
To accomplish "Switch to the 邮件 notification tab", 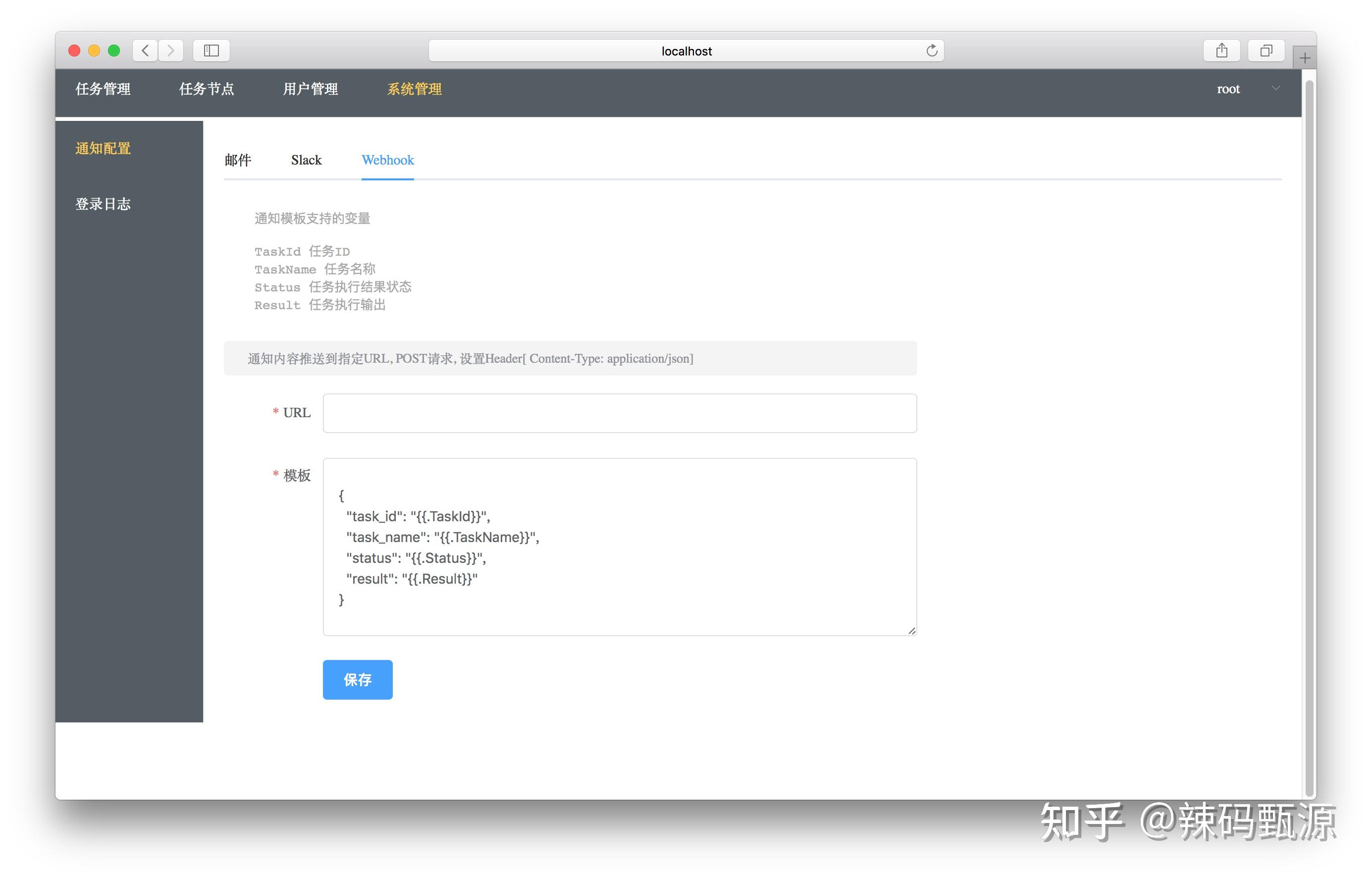I will 238,161.
